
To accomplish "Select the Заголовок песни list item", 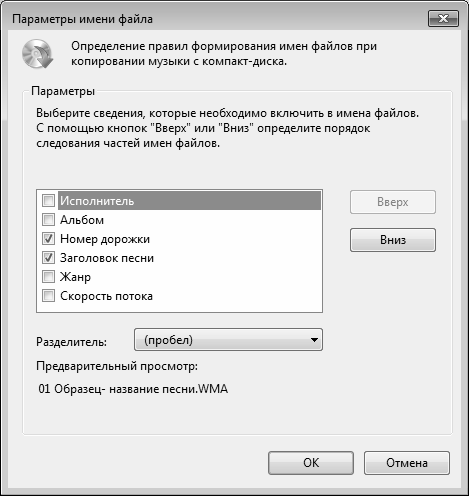I will pyautogui.click(x=107, y=258).
